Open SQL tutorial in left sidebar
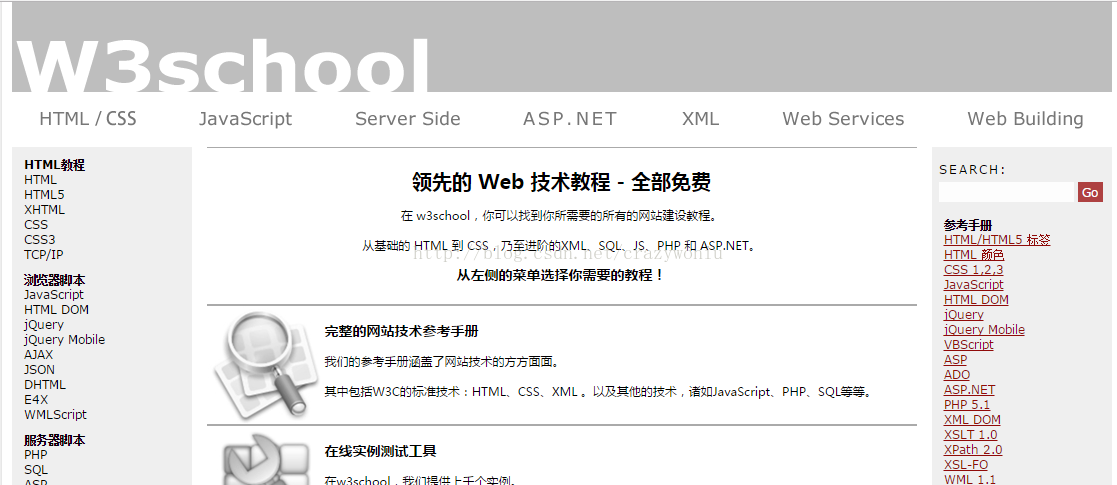The height and width of the screenshot is (485, 1117). pyautogui.click(x=36, y=470)
